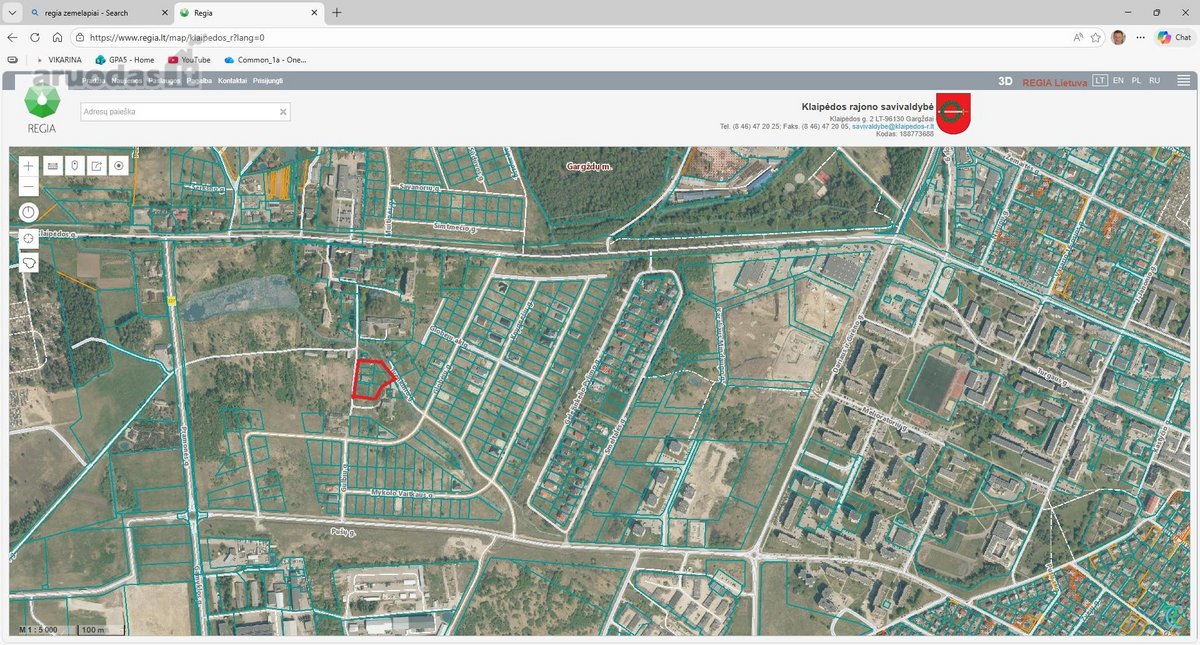The image size is (1200, 645).
Task: Close the Regia tab
Action: 314,13
